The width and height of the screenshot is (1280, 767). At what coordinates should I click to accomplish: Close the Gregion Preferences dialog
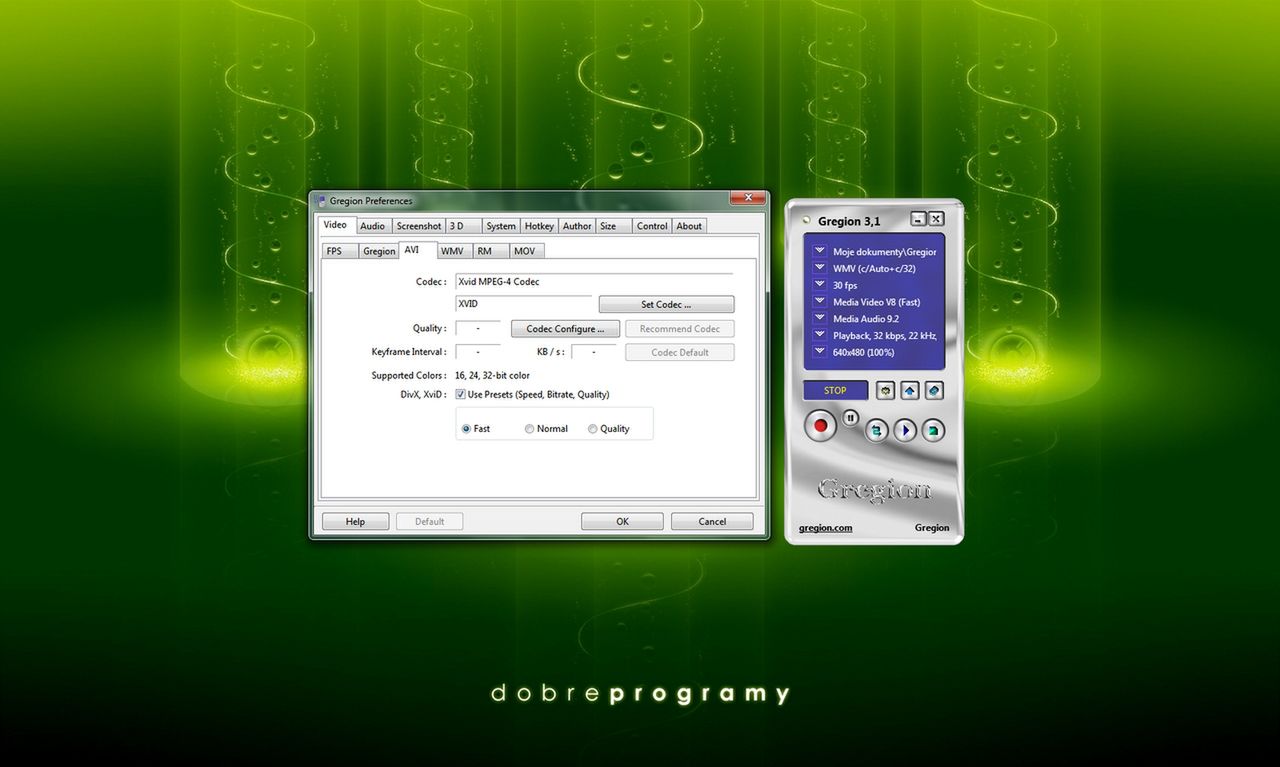[x=747, y=198]
